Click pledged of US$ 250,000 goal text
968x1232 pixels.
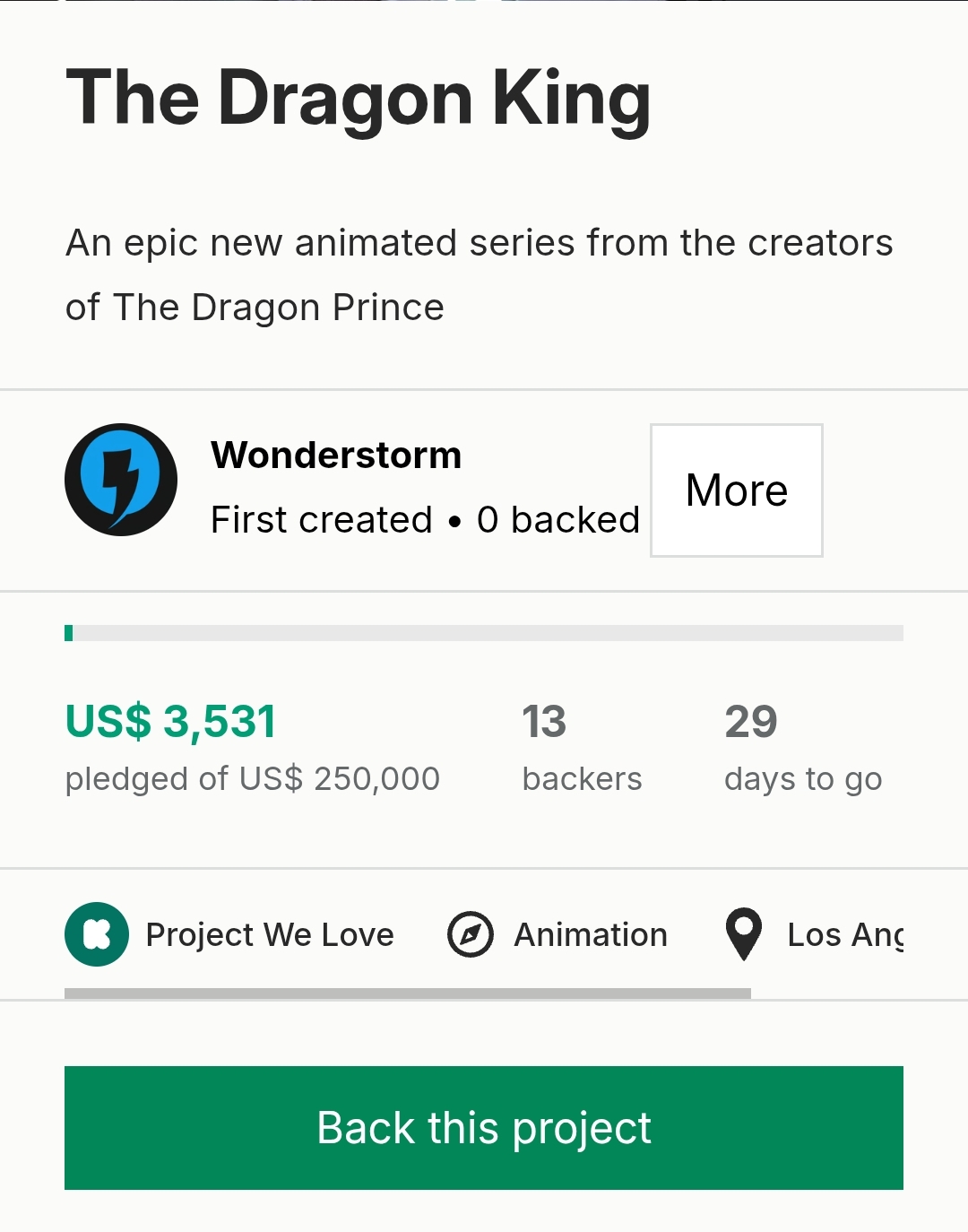point(253,779)
